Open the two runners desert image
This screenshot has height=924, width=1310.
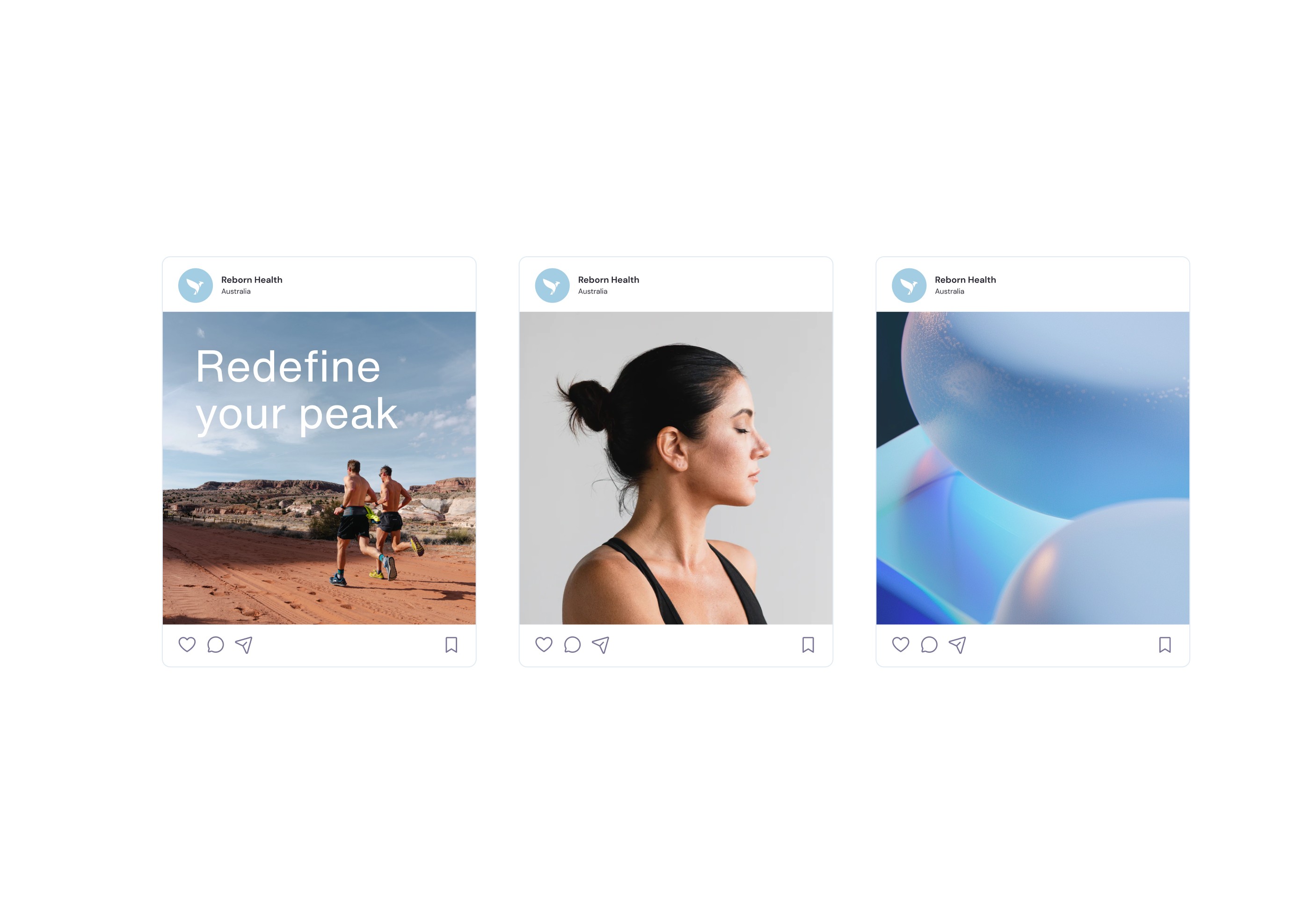tap(319, 468)
